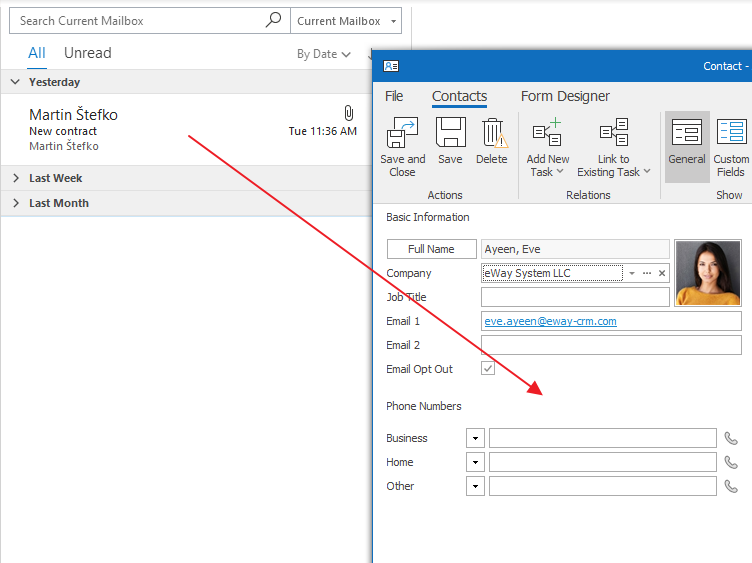Click the Save and Close ribbon icon
Image resolution: width=752 pixels, height=563 pixels.
(x=402, y=133)
